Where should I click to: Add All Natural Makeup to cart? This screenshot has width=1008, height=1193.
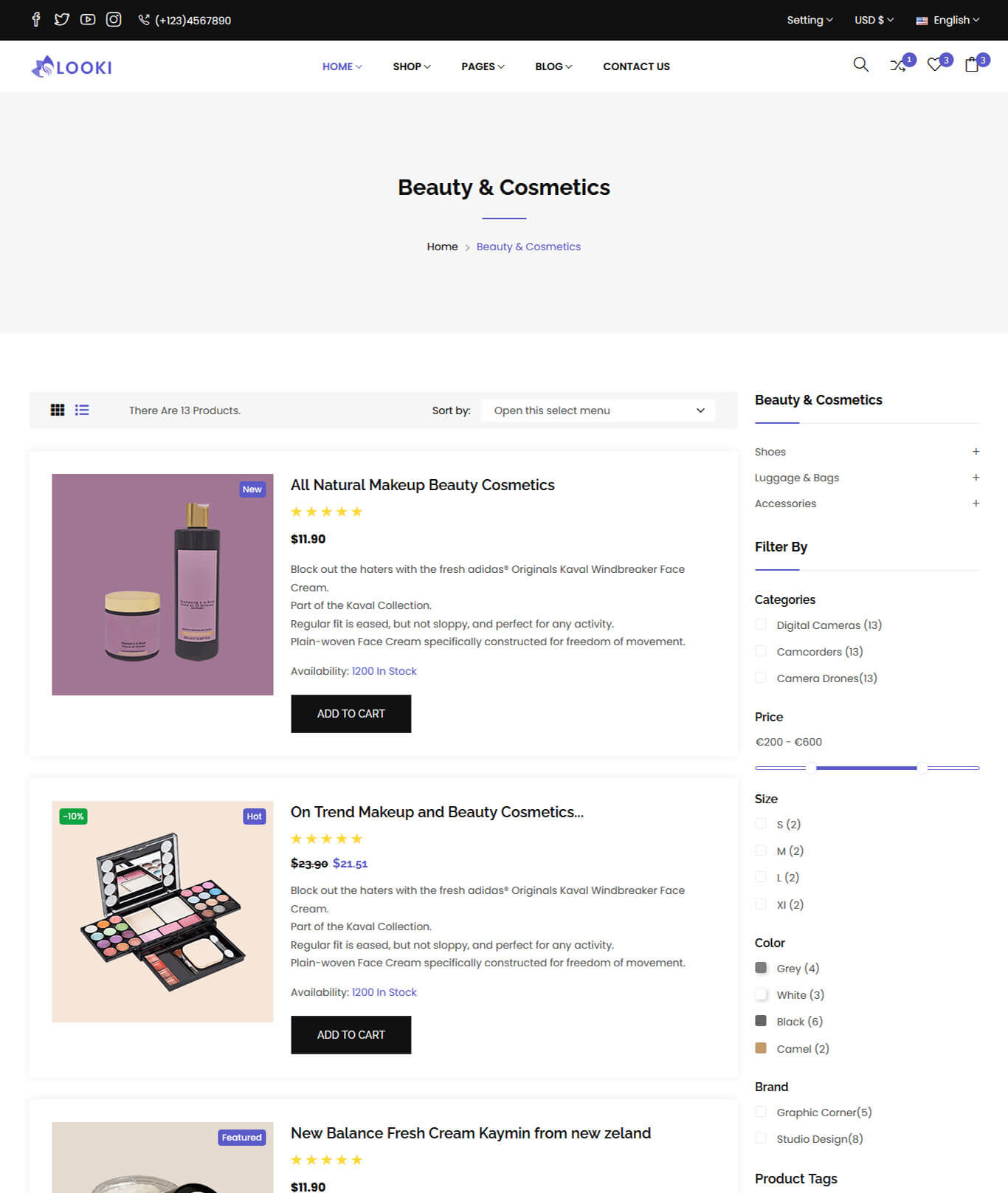tap(351, 714)
